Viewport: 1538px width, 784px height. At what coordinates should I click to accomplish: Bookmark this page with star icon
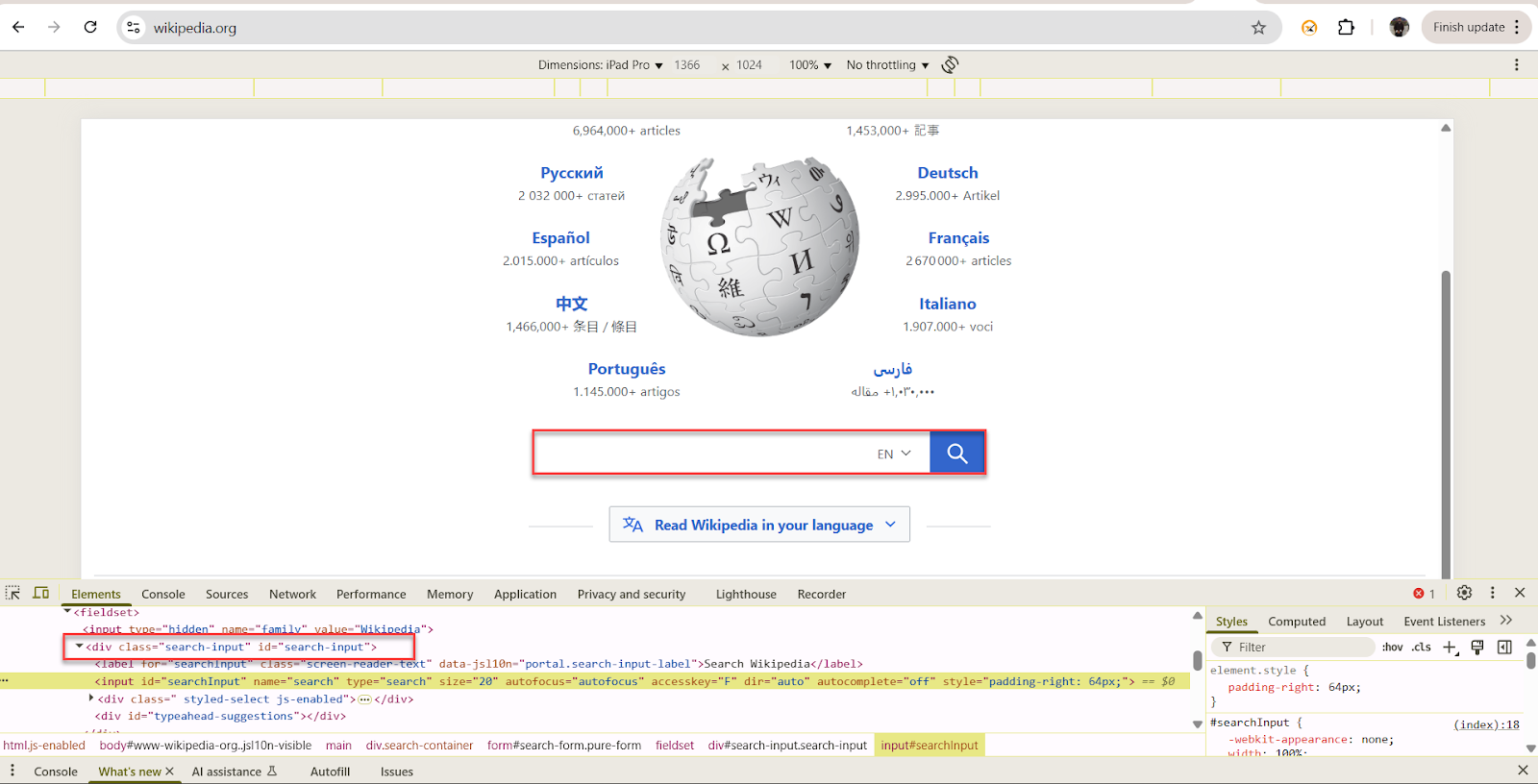[1258, 28]
